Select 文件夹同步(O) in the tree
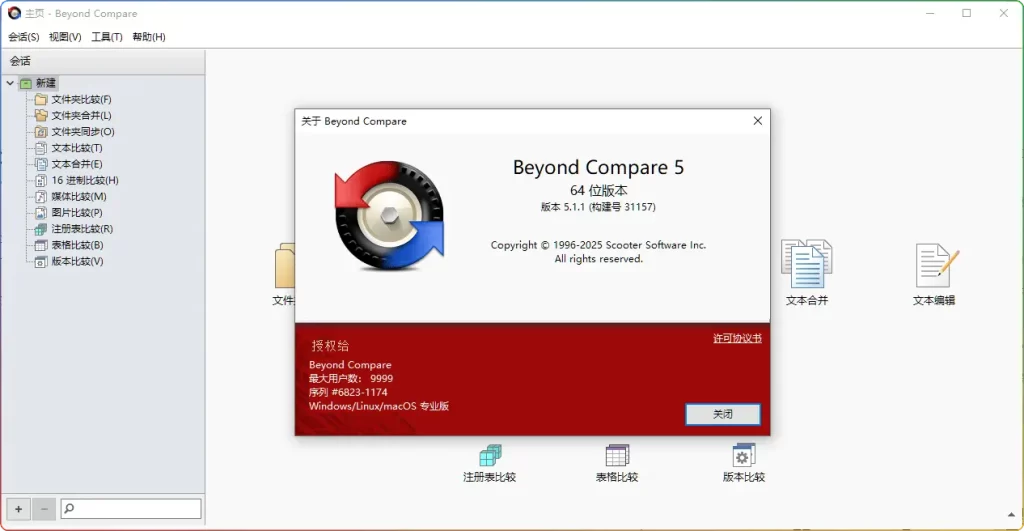Screen dimensions: 1024x531 [83, 131]
